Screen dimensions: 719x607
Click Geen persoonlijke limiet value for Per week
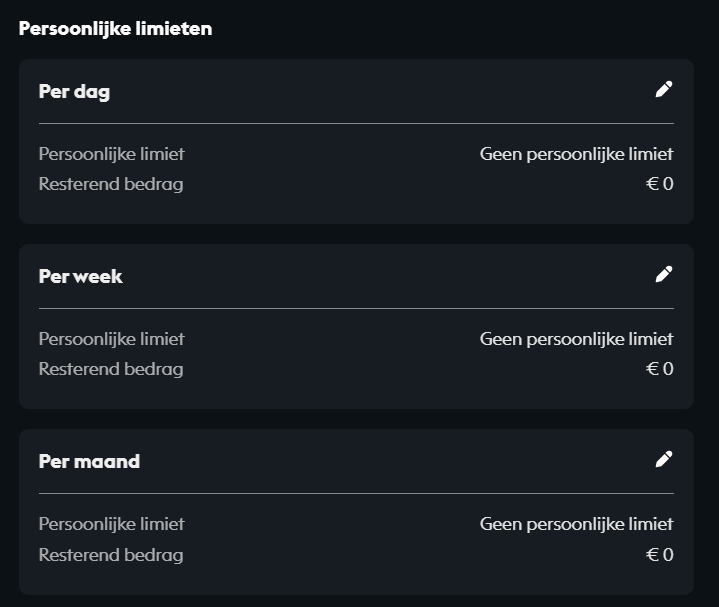tap(576, 339)
